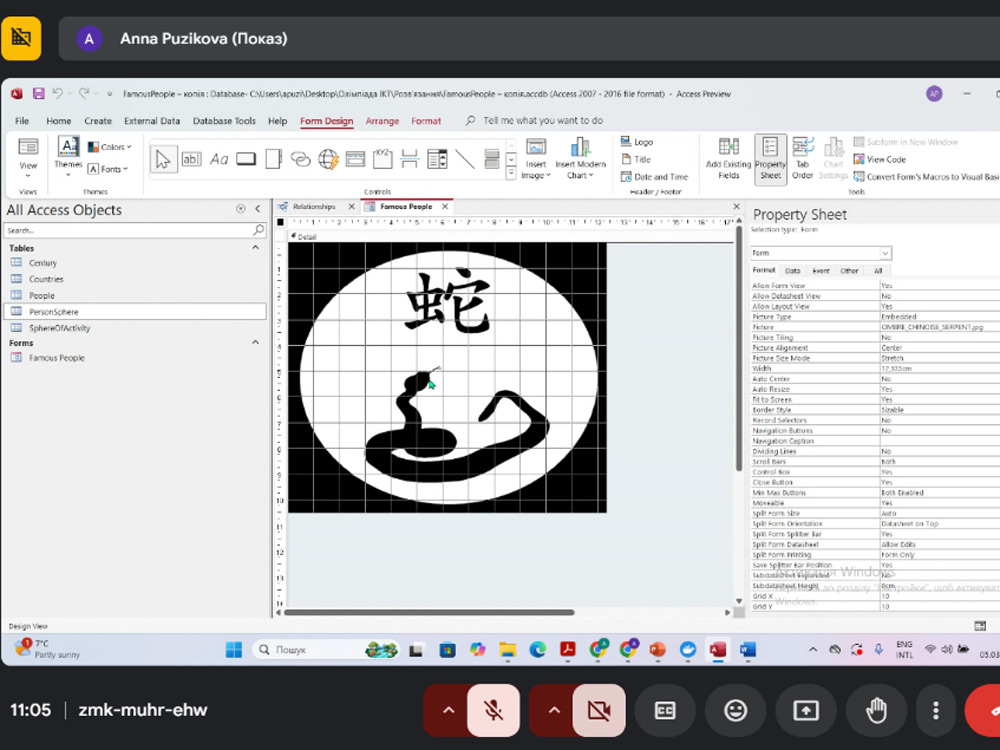
Task: Click View Code button
Action: coord(880,159)
